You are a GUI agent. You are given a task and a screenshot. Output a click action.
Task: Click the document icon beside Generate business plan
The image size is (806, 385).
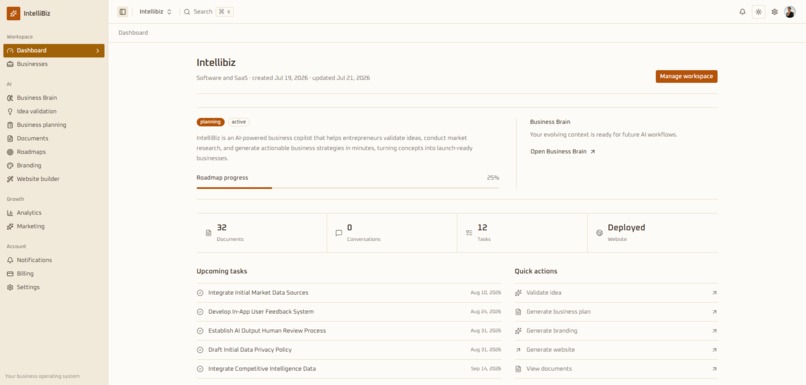518,312
